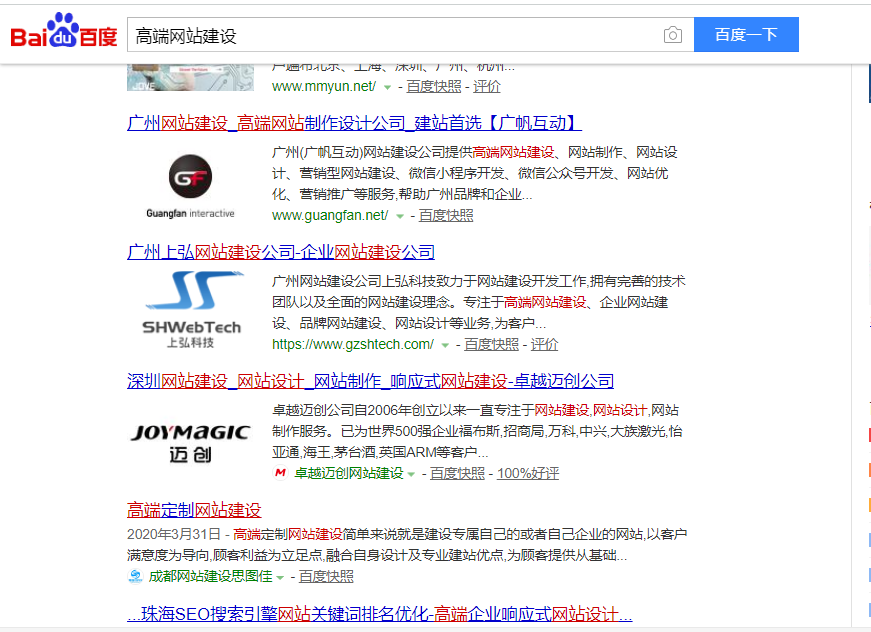Open camera image search icon
871x632 pixels.
pyautogui.click(x=673, y=35)
